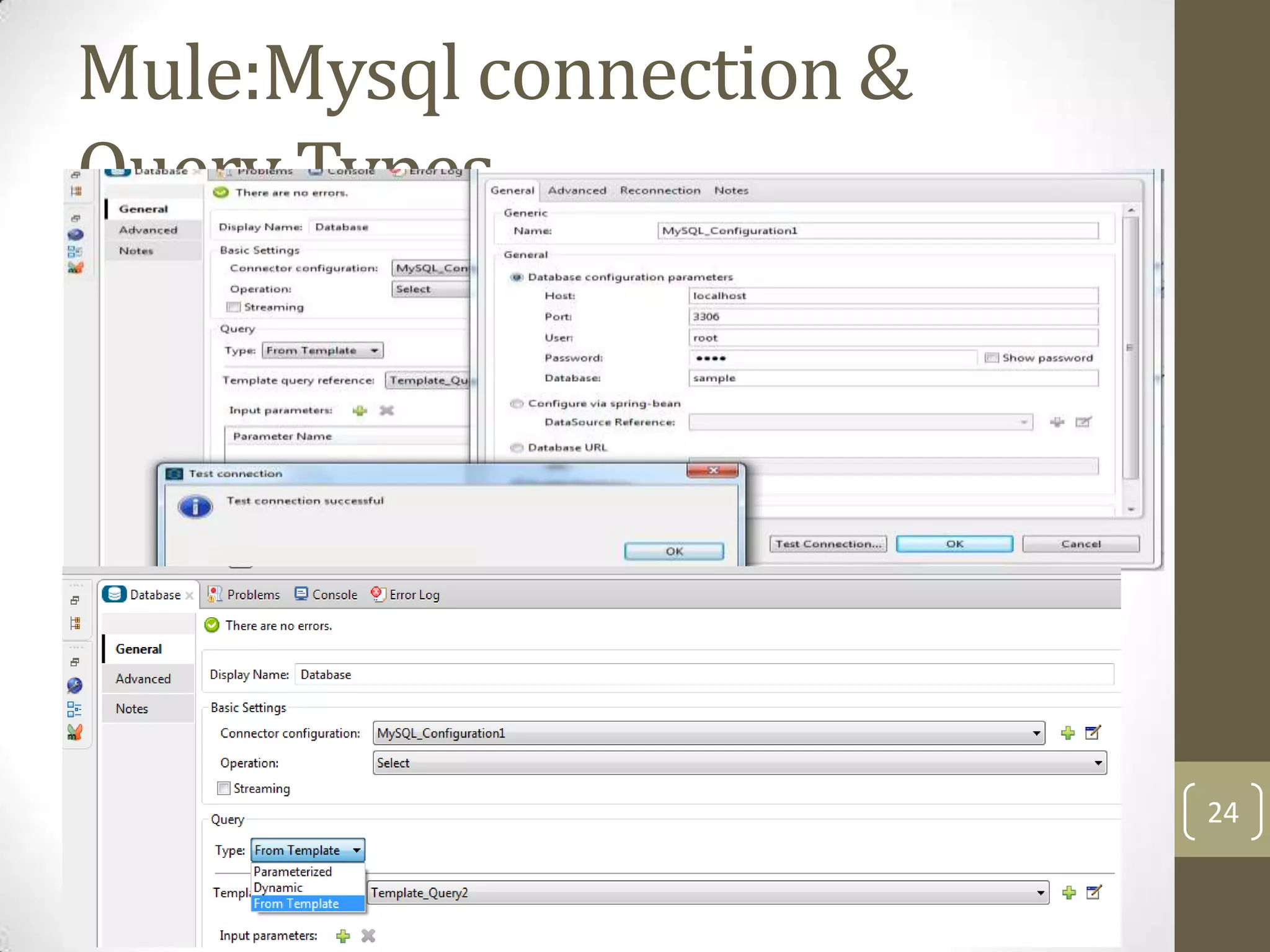Add a new connector configuration with the green plus
1270x952 pixels.
[x=1067, y=733]
